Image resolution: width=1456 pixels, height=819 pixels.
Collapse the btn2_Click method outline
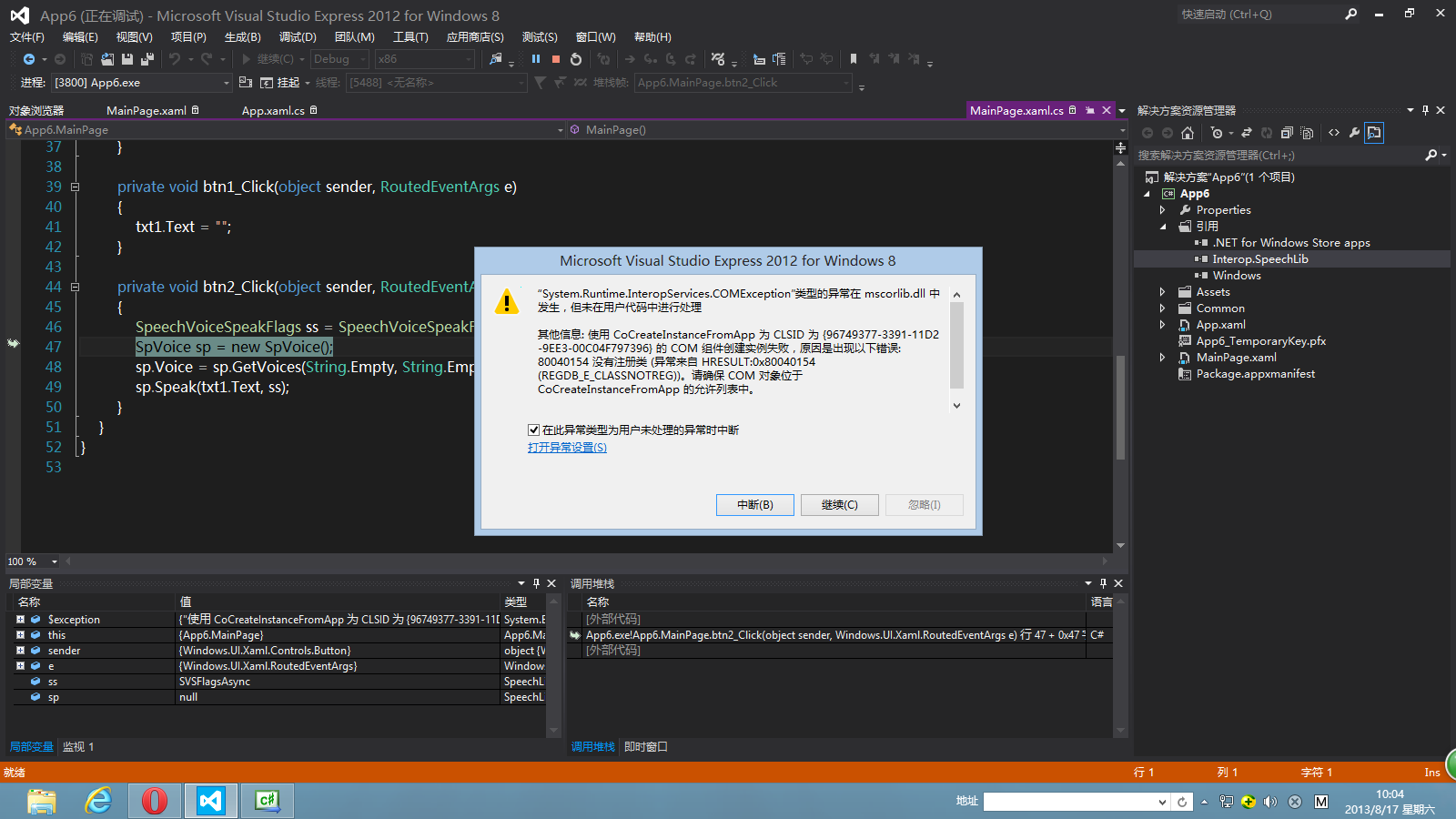[75, 287]
